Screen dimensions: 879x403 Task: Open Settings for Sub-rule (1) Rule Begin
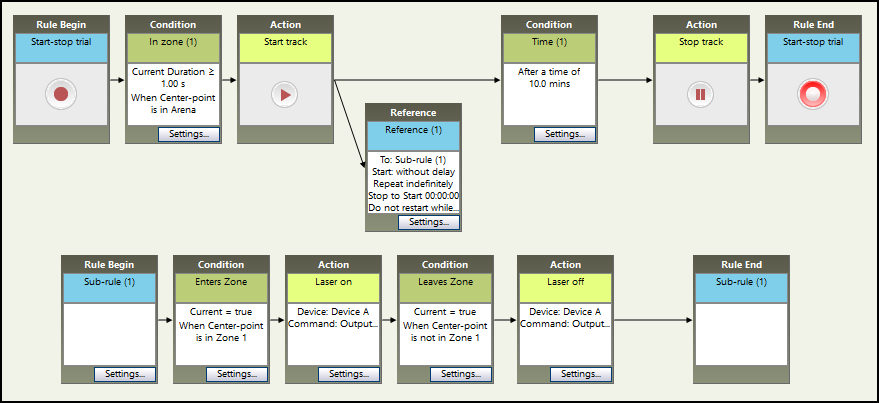tap(125, 374)
